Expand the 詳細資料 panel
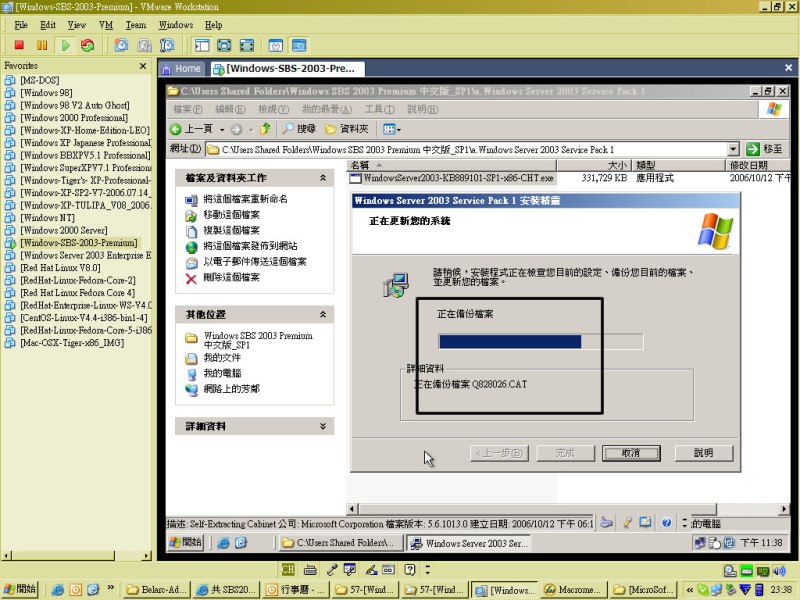Screen dimensions: 800x600 coord(322,426)
